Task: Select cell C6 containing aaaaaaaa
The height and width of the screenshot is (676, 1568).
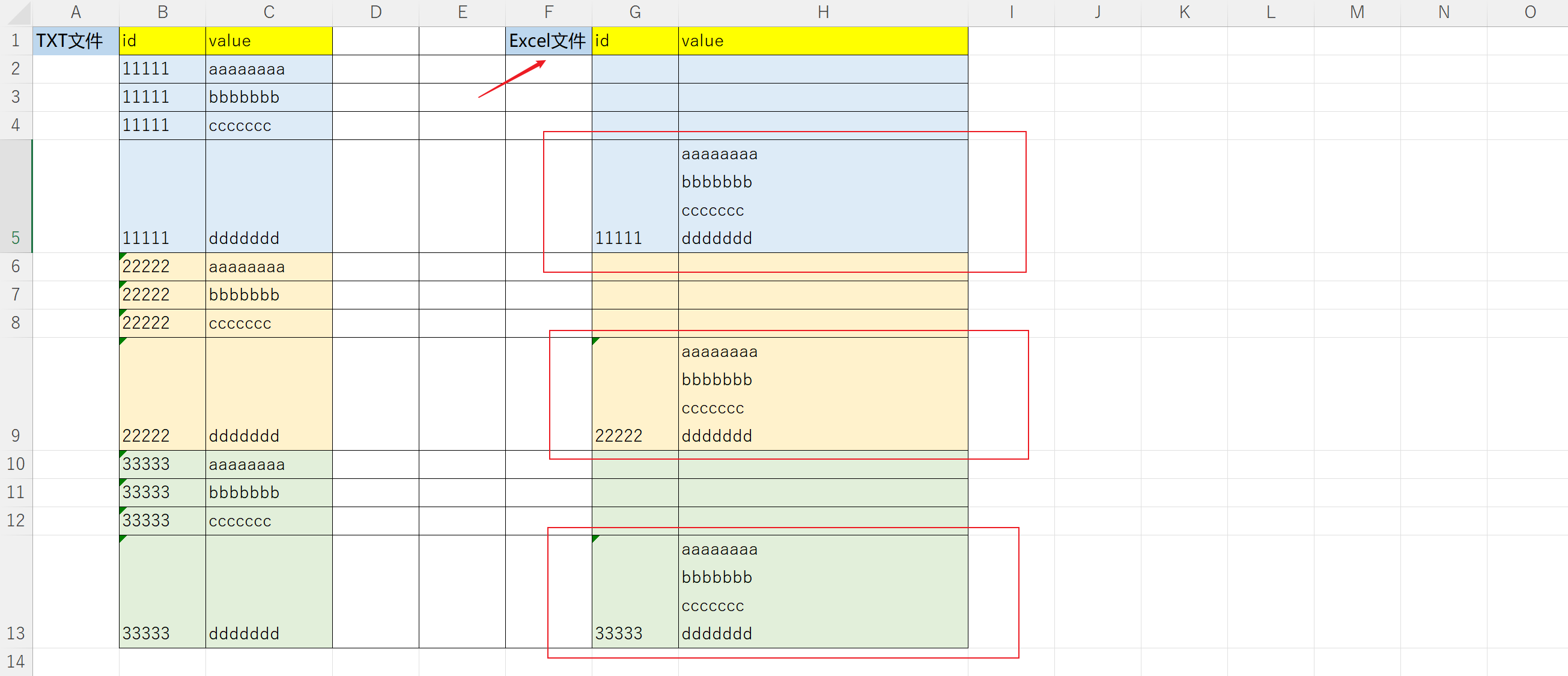Action: [269, 267]
